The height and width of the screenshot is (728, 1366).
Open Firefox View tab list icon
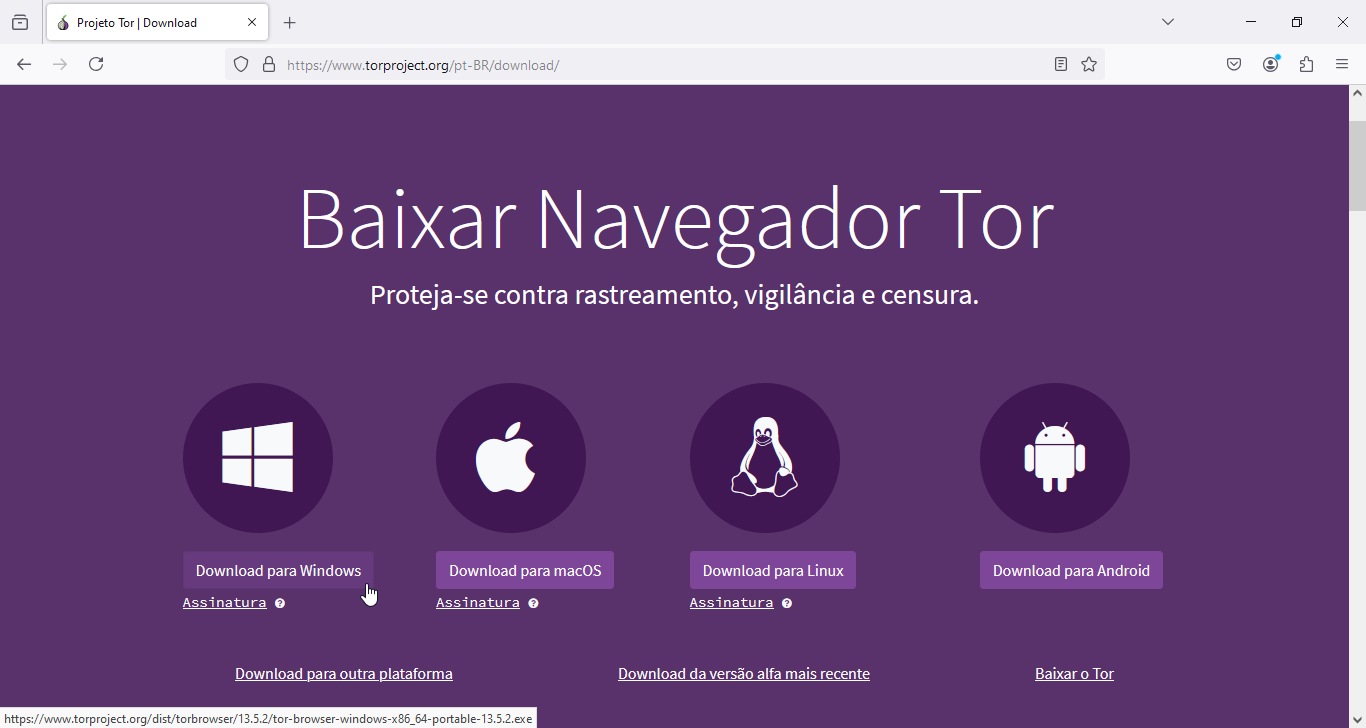[x=20, y=22]
